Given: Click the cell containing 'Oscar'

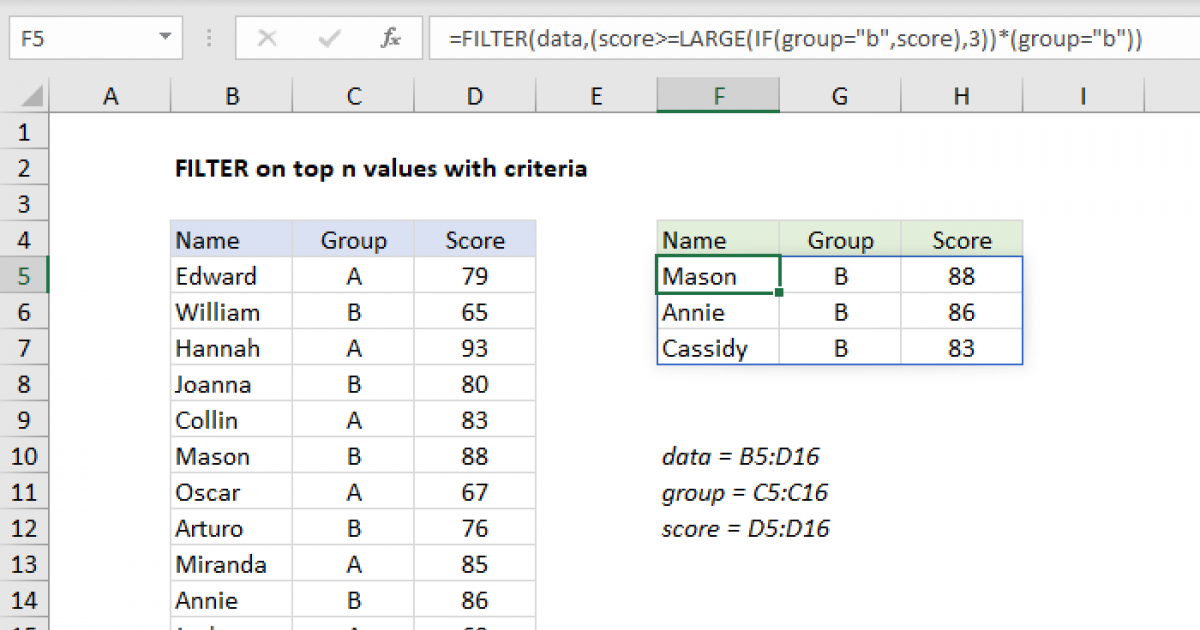Looking at the screenshot, I should pyautogui.click(x=232, y=492).
